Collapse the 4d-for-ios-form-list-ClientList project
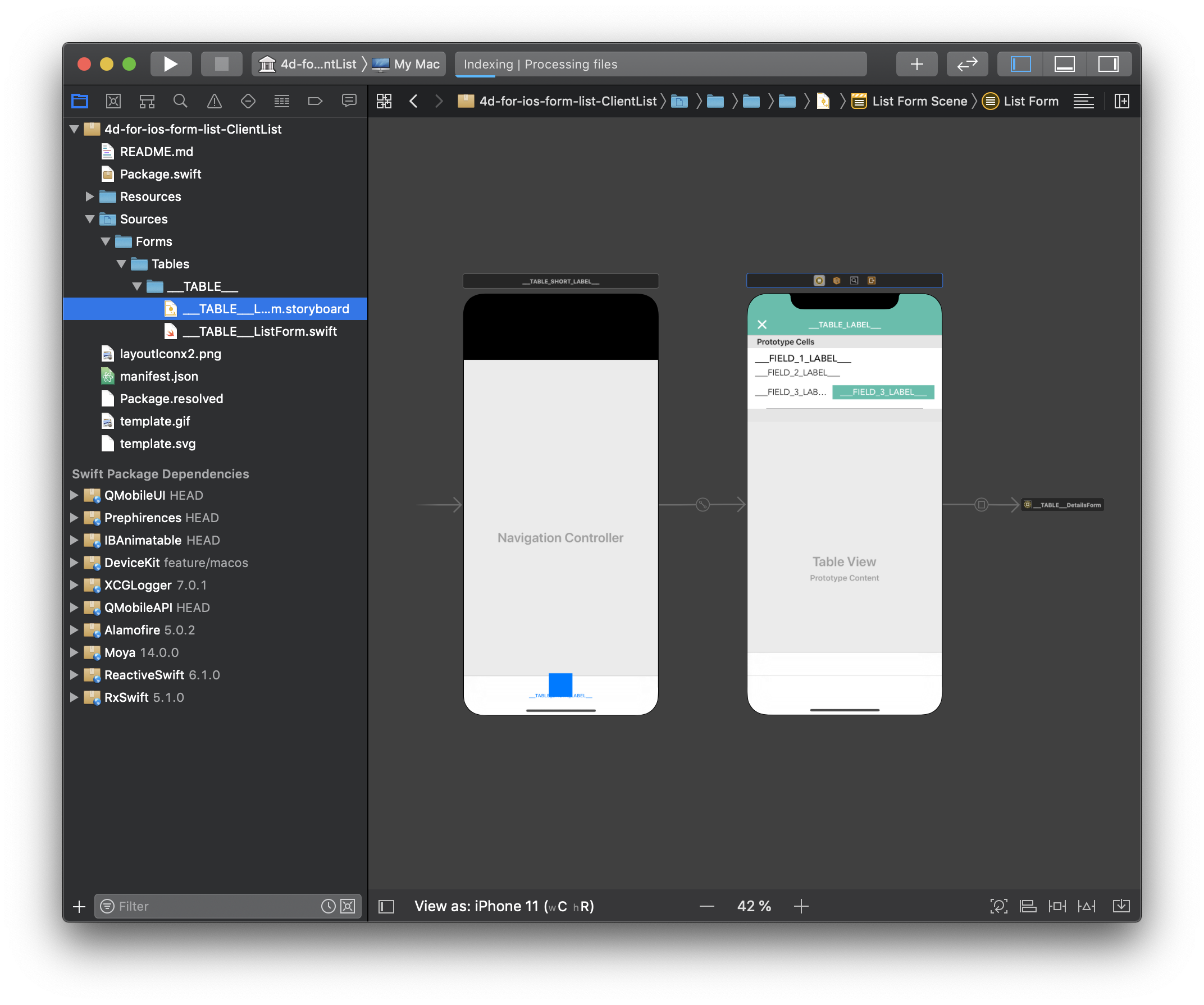The image size is (1204, 1005). pyautogui.click(x=74, y=129)
